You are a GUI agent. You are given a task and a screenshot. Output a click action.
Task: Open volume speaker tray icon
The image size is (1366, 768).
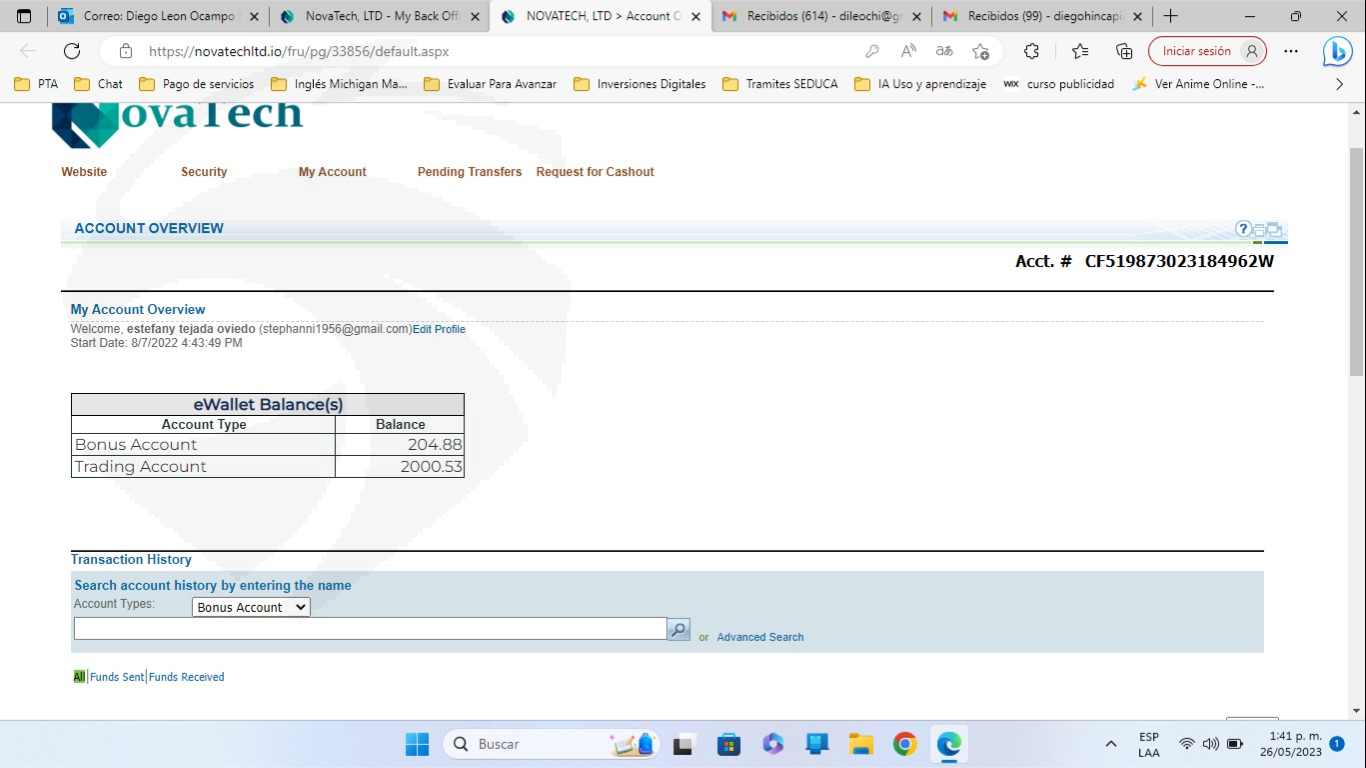click(1210, 744)
